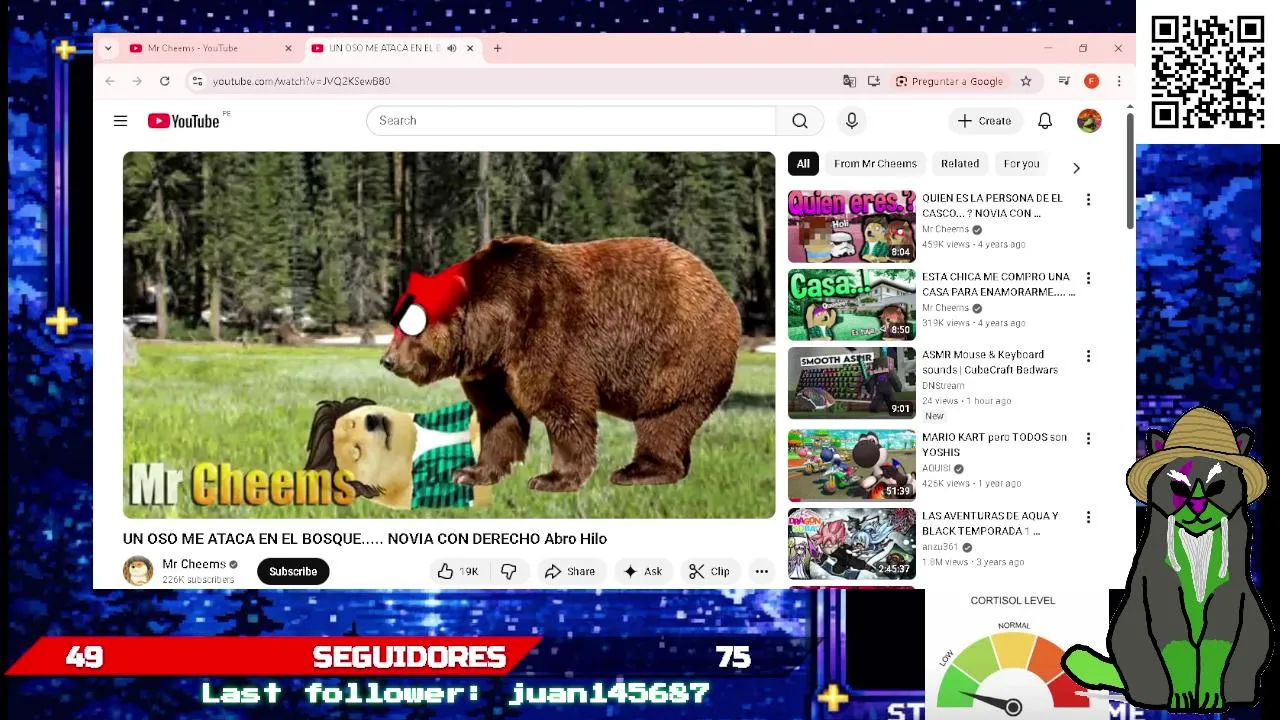The image size is (1280, 720).
Task: Open the account avatar menu
Action: tap(1089, 121)
